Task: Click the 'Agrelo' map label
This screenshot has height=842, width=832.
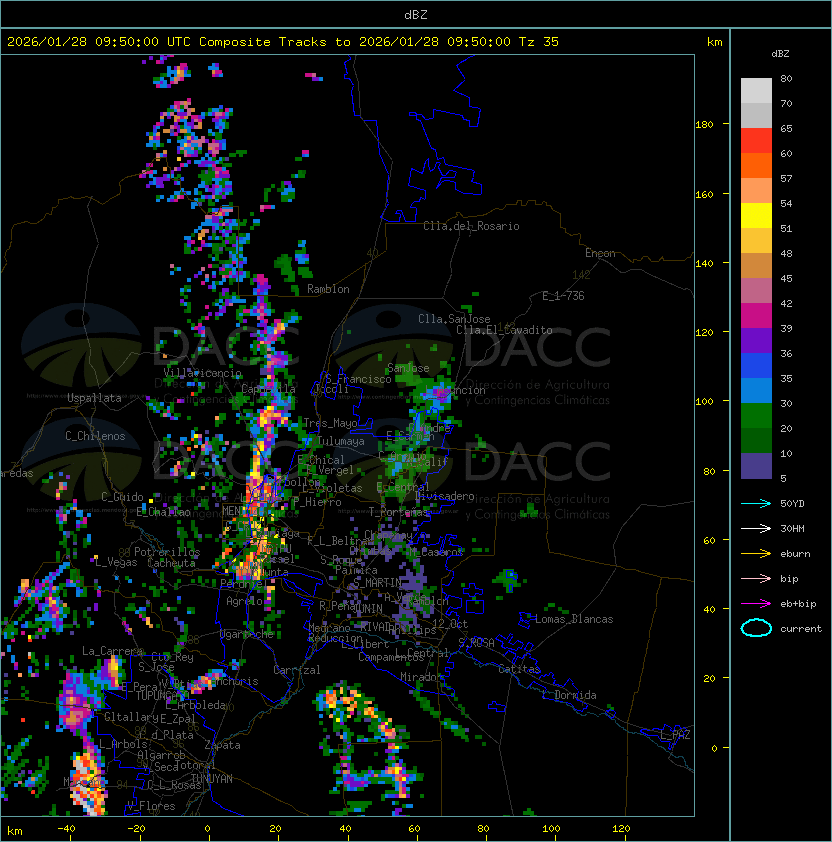Action: click(x=244, y=601)
